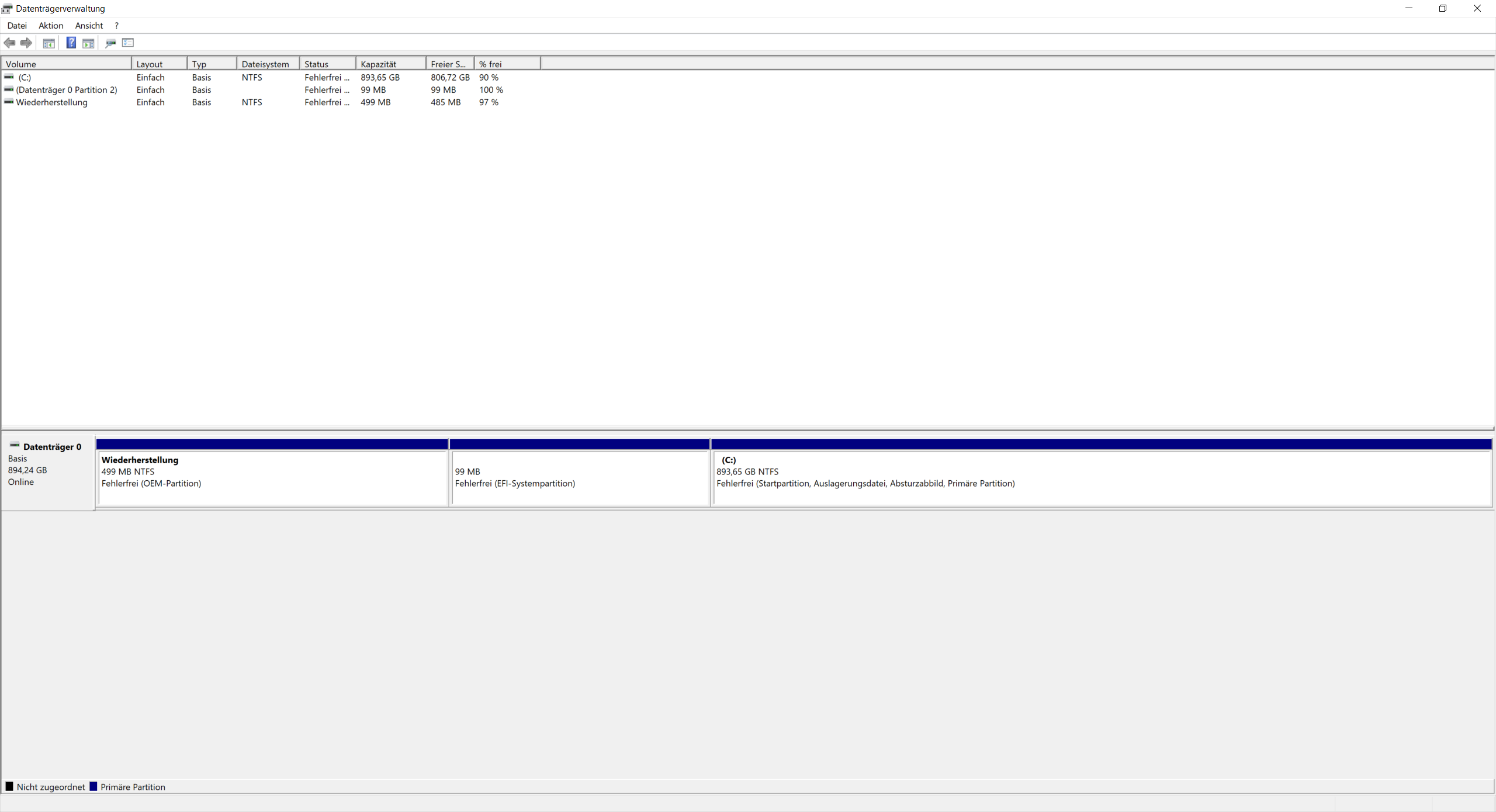Open the Datei menu

17,26
